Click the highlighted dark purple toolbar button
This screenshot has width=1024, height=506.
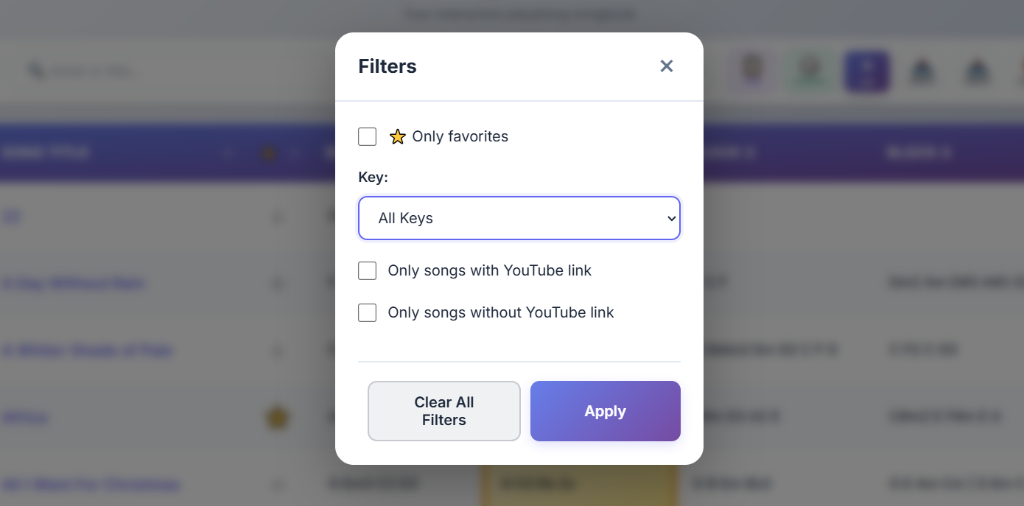[x=866, y=71]
